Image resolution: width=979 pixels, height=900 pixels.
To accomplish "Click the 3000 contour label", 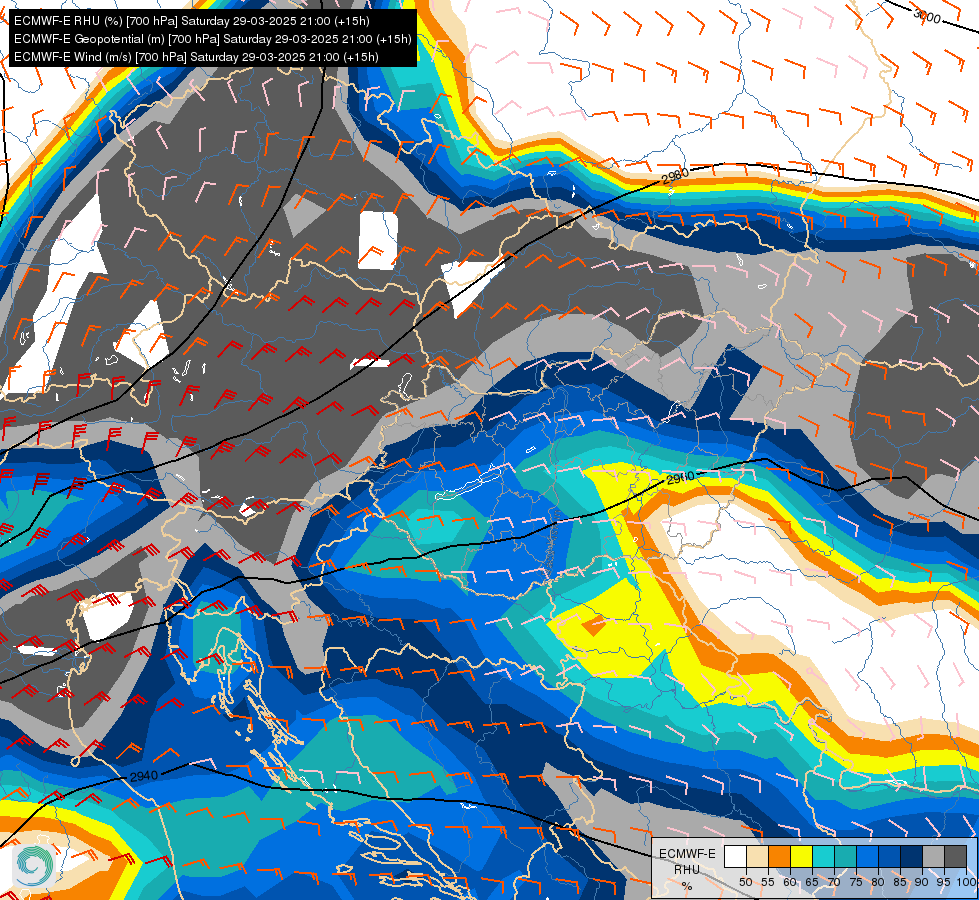I will coord(927,16).
